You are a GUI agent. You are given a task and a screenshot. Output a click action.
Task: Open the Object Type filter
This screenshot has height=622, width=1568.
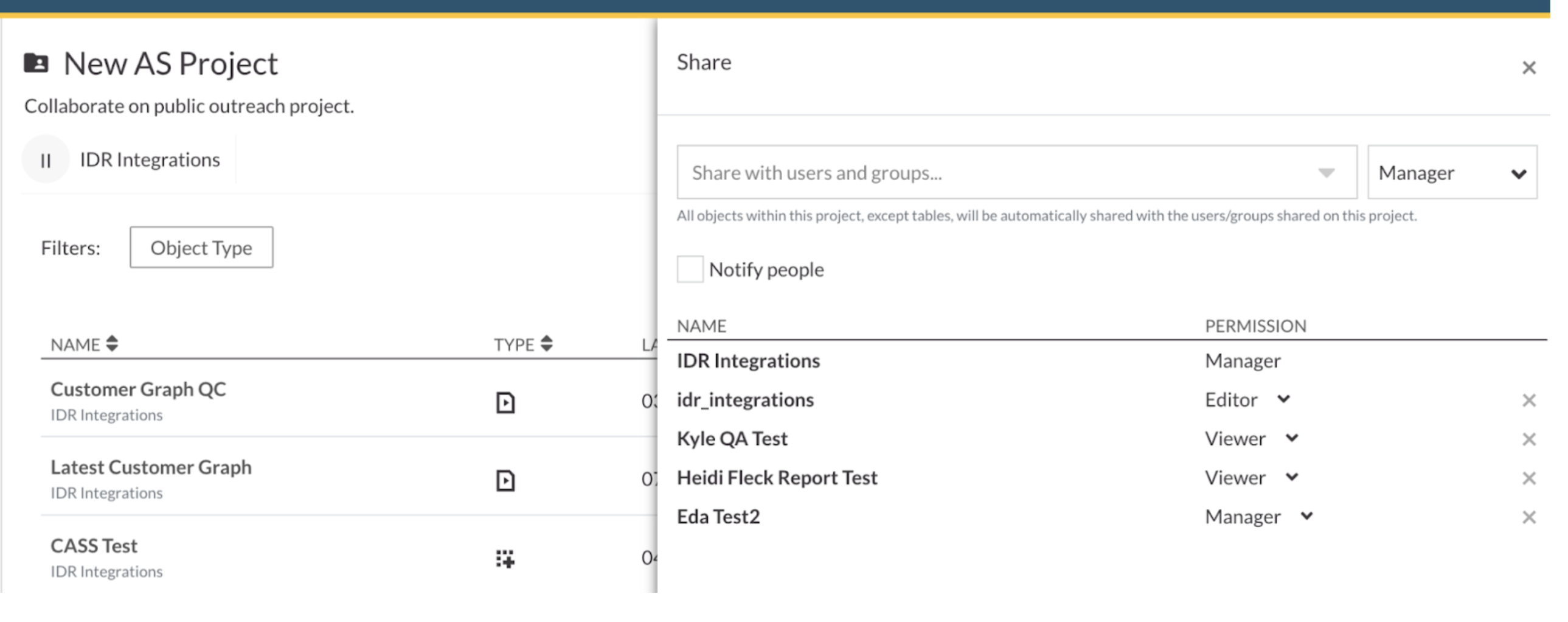point(201,247)
